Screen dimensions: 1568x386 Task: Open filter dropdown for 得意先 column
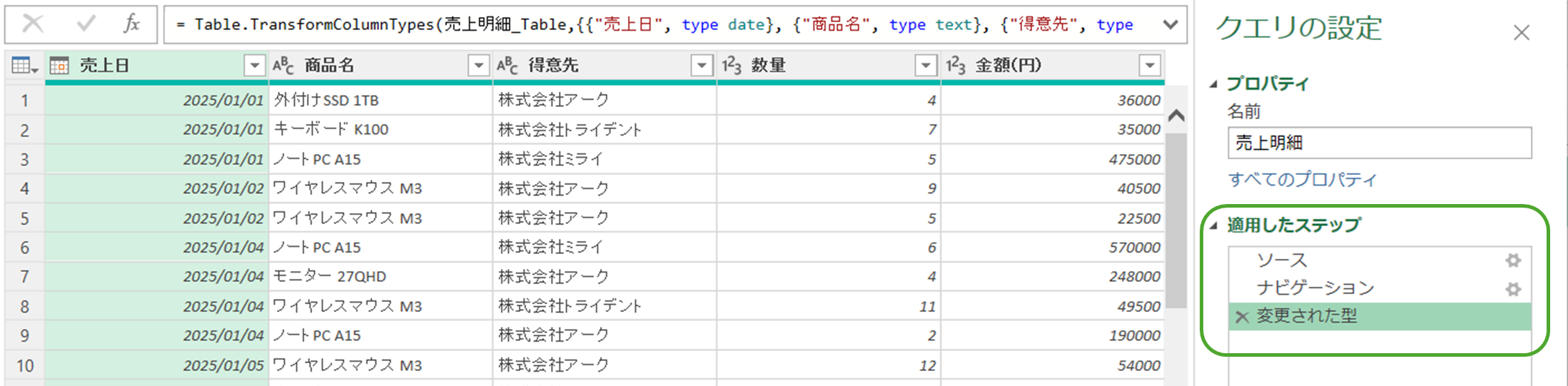(x=702, y=66)
